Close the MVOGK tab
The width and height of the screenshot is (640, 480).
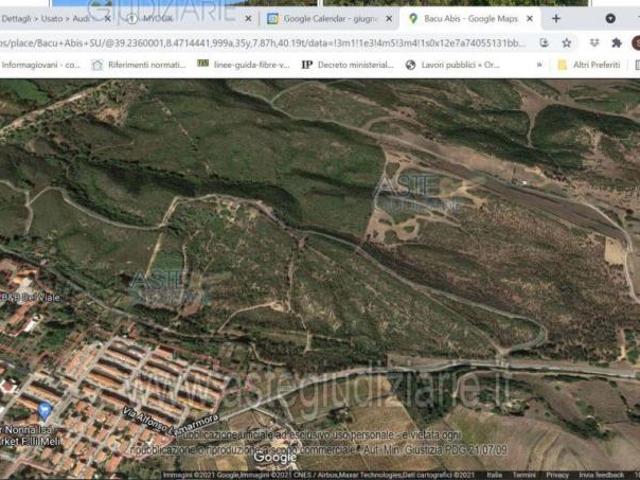click(248, 19)
